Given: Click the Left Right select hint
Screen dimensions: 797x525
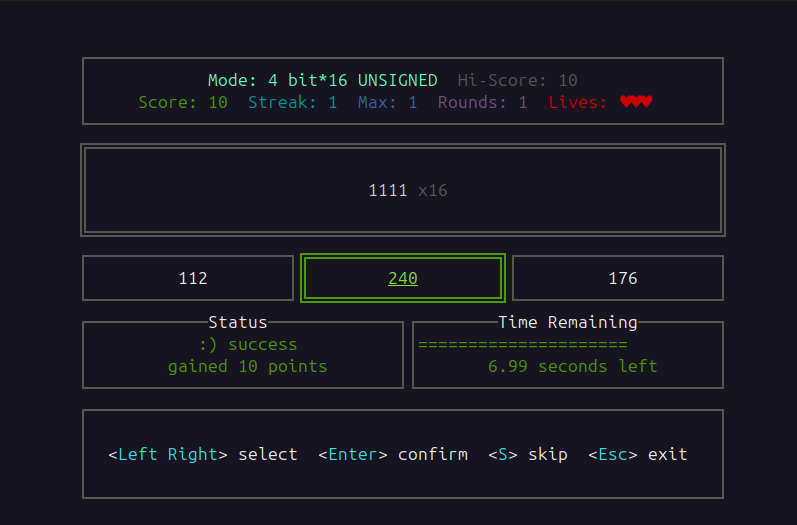Looking at the screenshot, I should (203, 454).
